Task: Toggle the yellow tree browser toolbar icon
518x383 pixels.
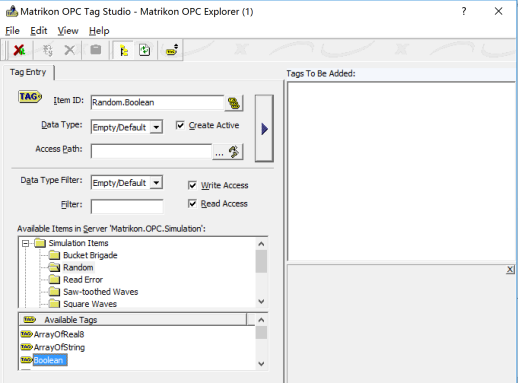Action: tap(124, 50)
